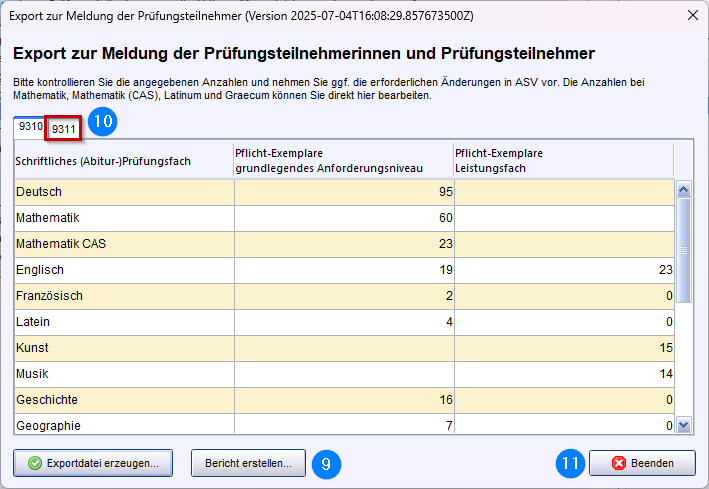Close the export dialog window
Screen dimensions: 709x489
(692, 15)
